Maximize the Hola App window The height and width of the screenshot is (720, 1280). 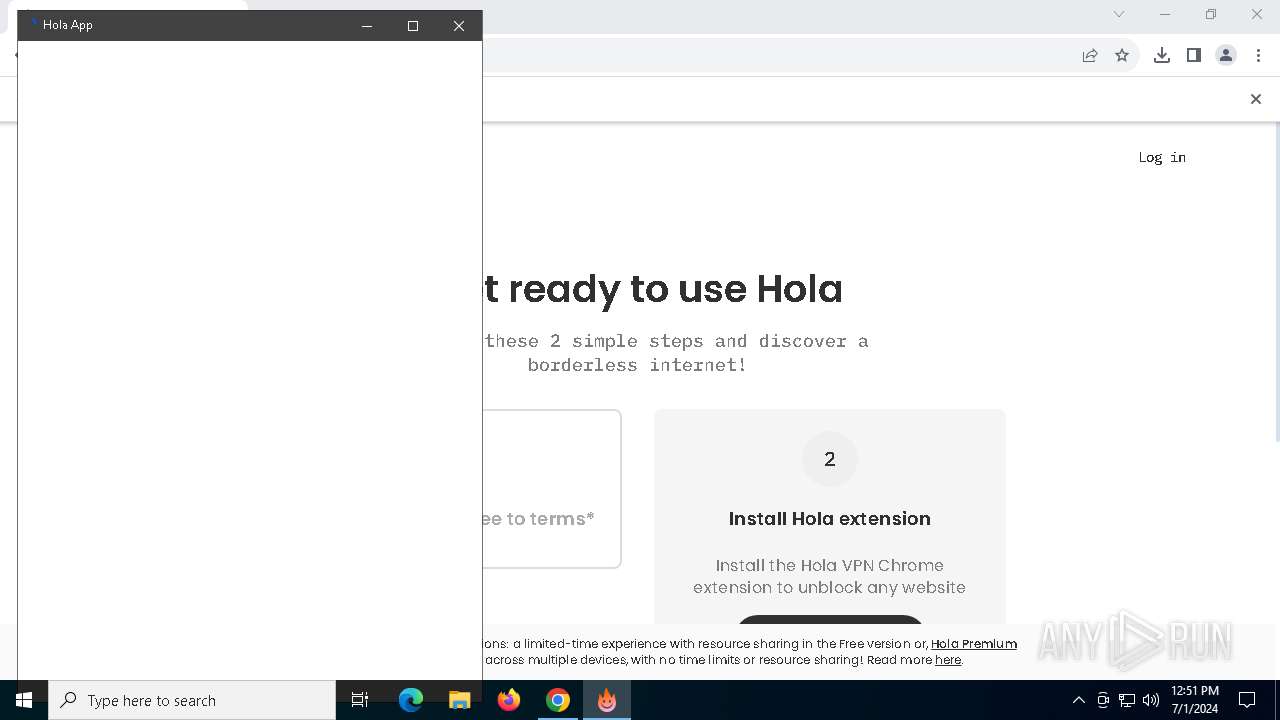coord(413,26)
